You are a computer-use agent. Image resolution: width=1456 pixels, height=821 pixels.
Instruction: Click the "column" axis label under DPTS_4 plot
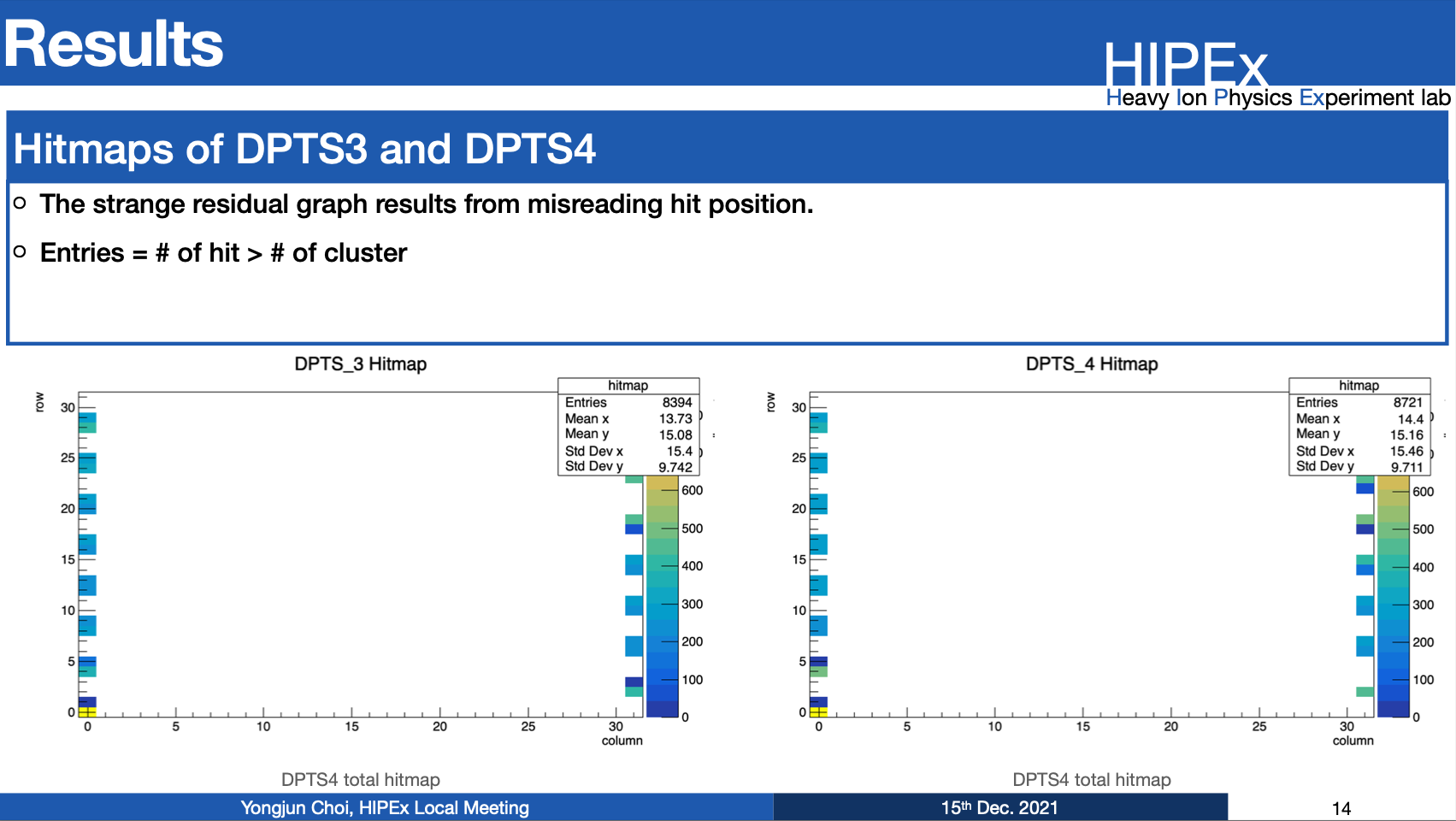pyautogui.click(x=1353, y=741)
